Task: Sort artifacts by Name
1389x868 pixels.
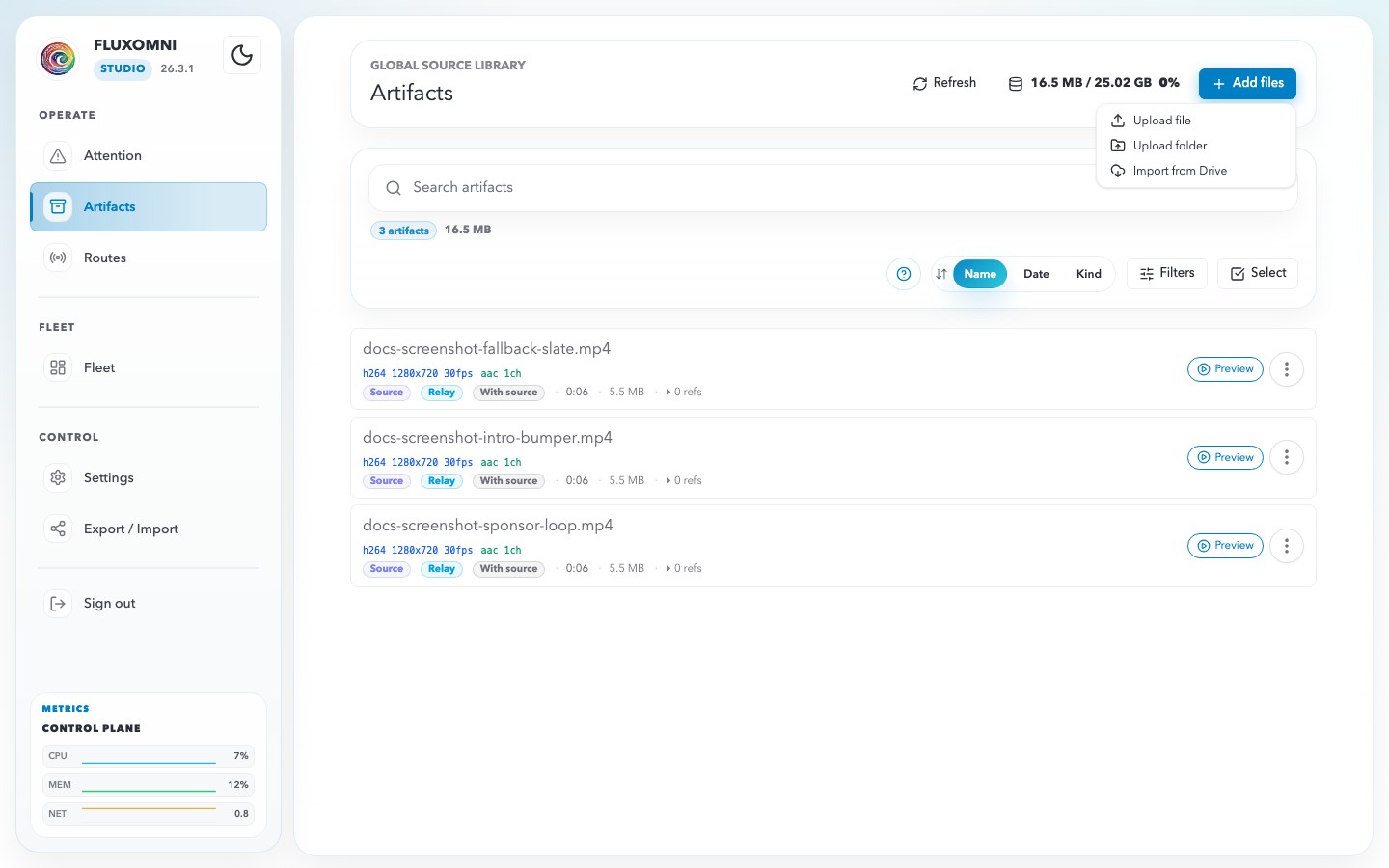Action: point(980,274)
